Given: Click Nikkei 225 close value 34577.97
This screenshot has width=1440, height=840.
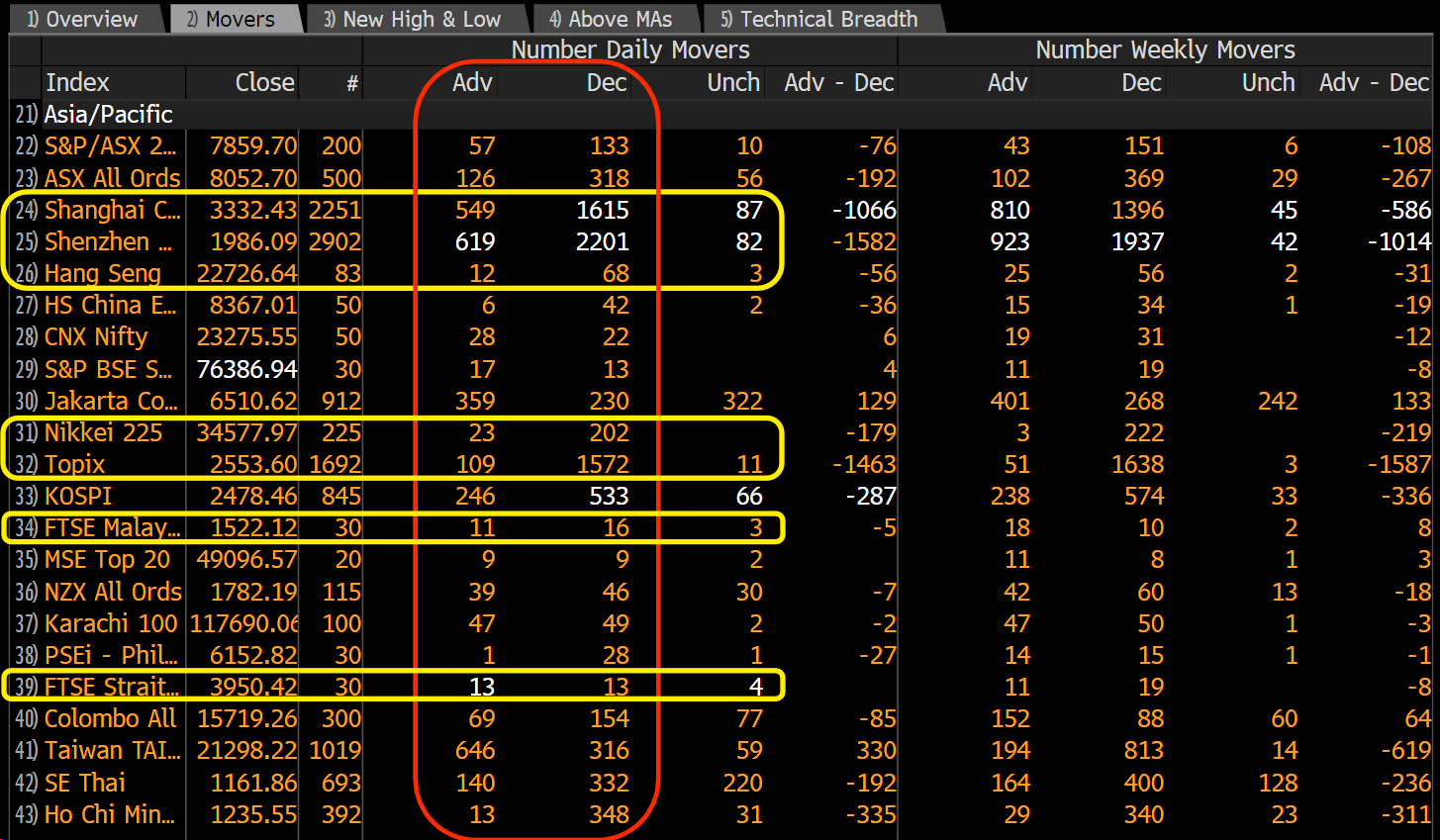Looking at the screenshot, I should click(x=246, y=432).
